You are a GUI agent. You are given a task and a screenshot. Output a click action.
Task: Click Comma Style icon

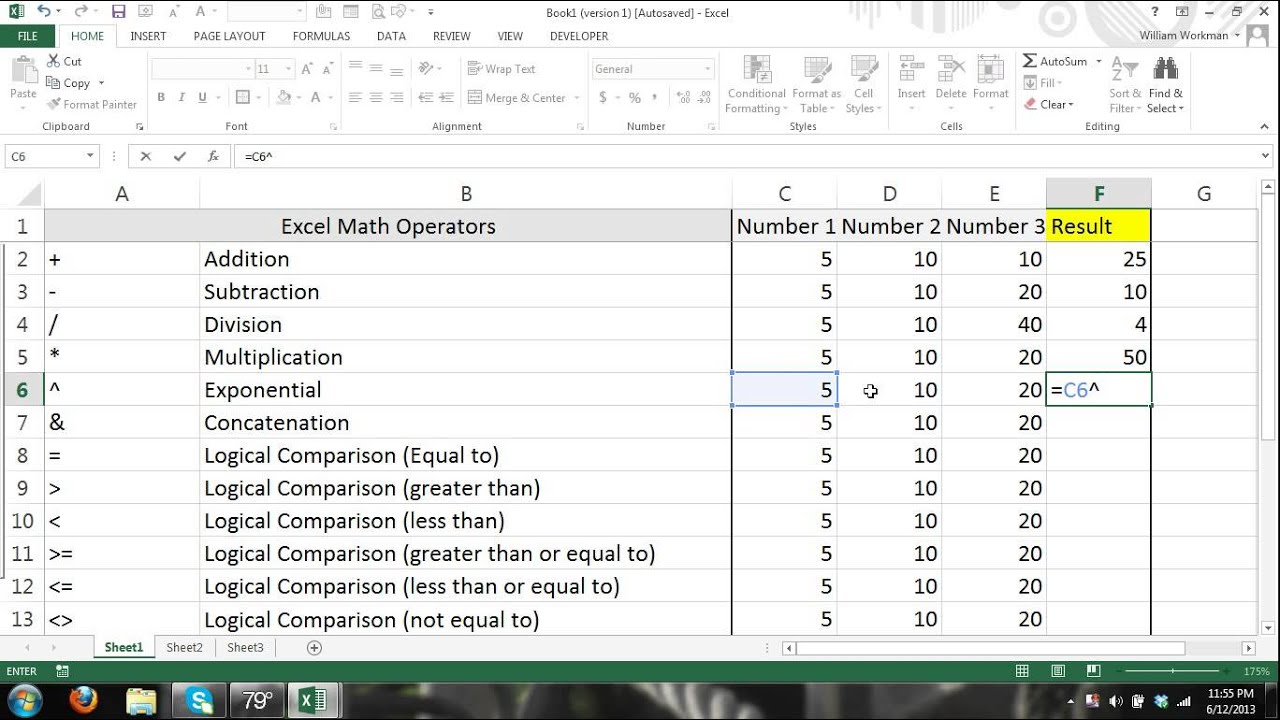pyautogui.click(x=655, y=98)
